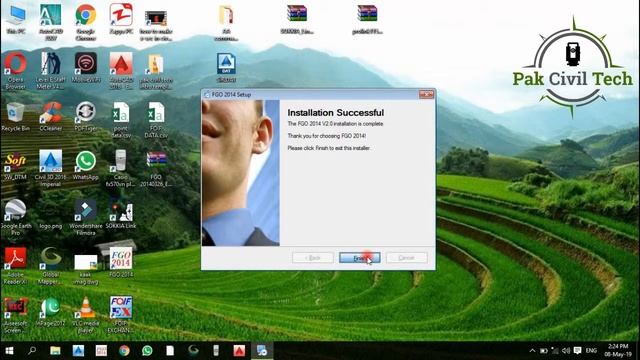
Task: Select the SW_DTM desktop shortcut
Action: [x=16, y=166]
